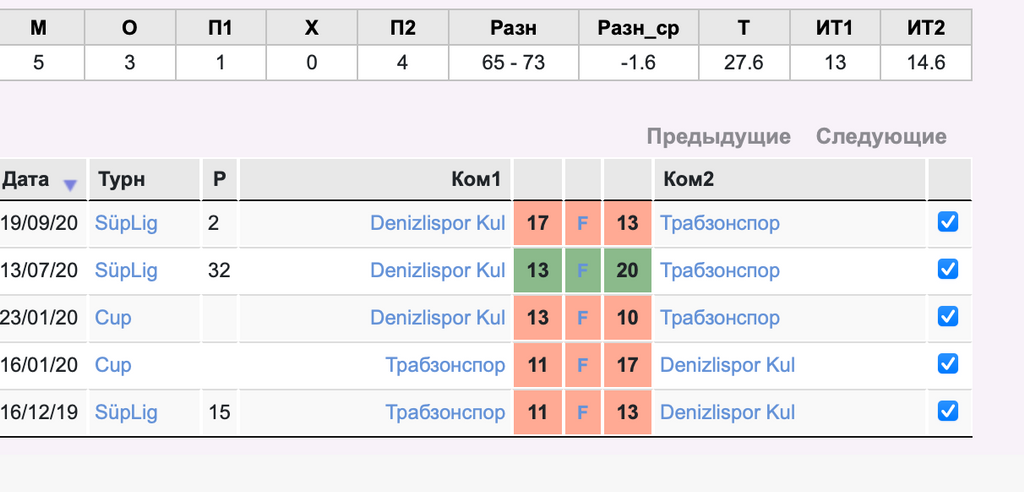Uncheck the 16/01/20 match checkbox
The height and width of the screenshot is (492, 1024).
click(948, 364)
